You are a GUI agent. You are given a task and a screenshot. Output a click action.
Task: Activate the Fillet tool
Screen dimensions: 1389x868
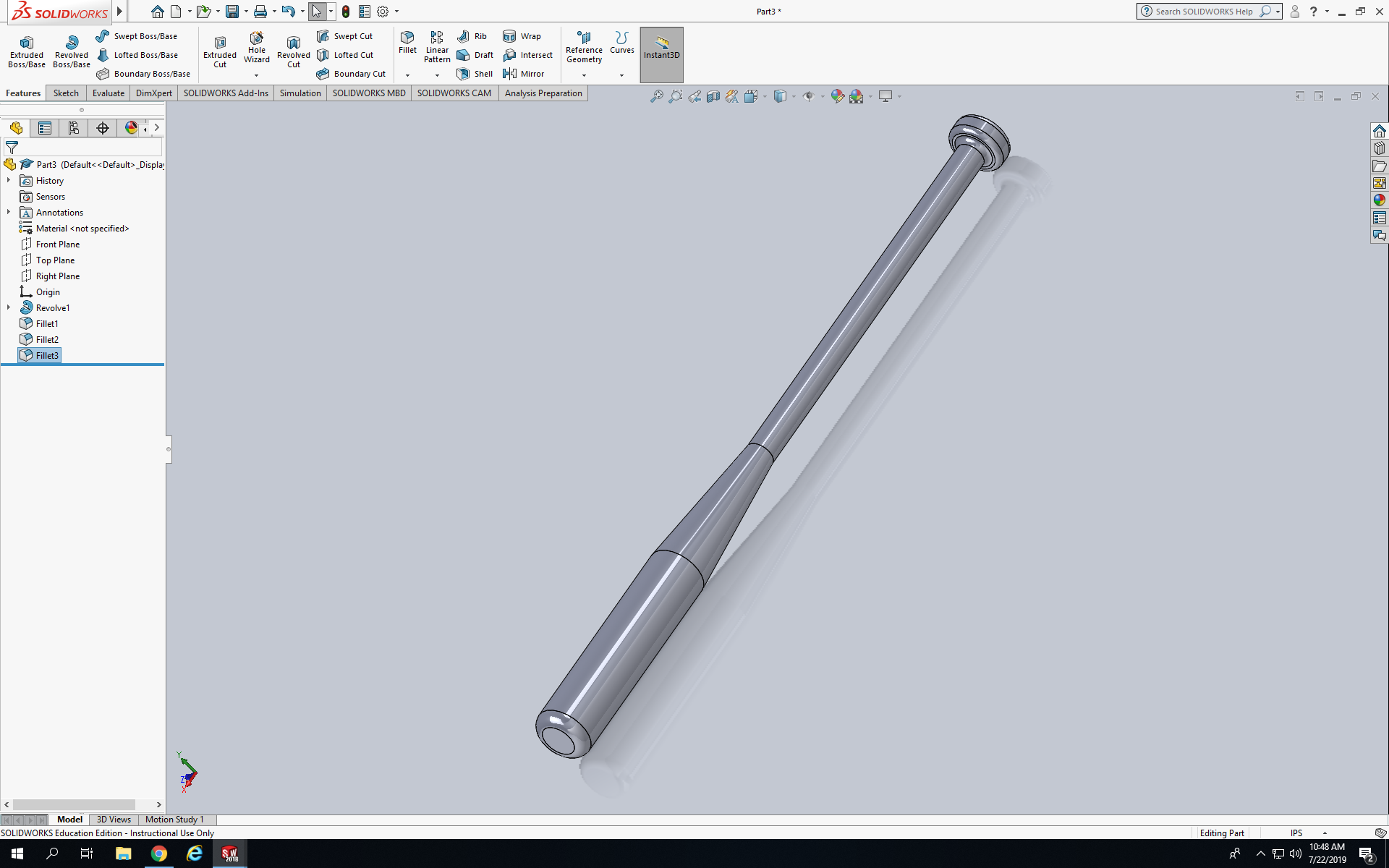pyautogui.click(x=407, y=42)
